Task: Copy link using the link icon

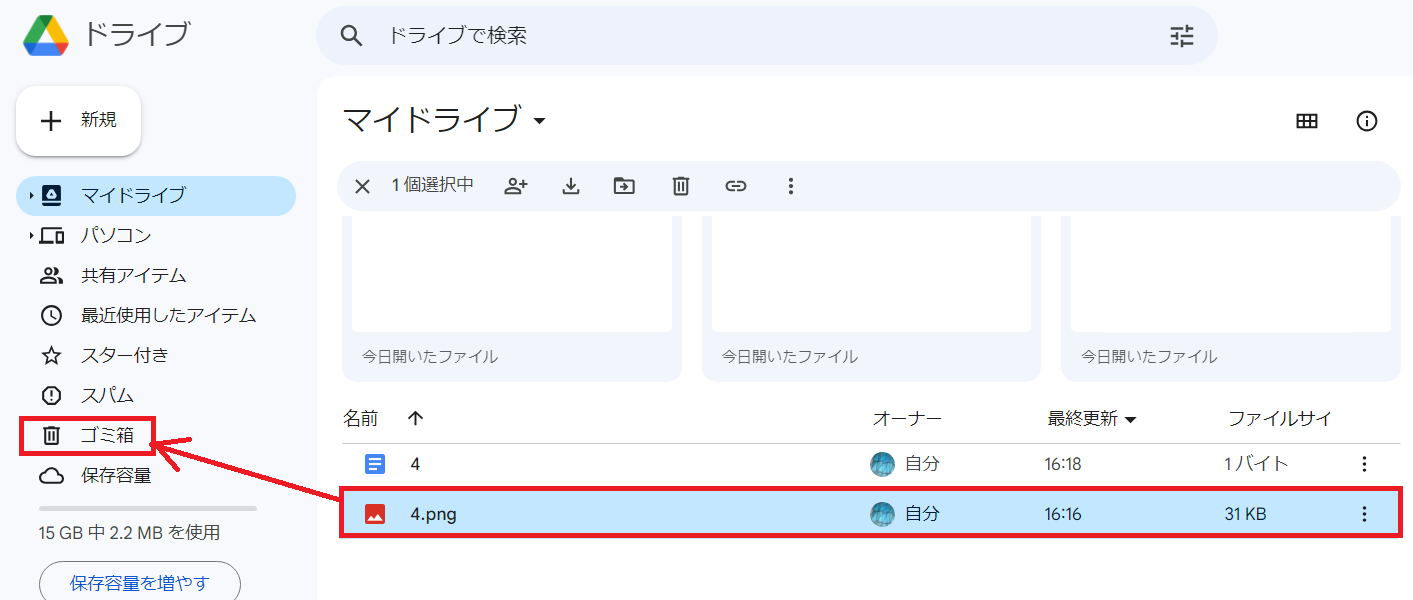Action: 736,186
